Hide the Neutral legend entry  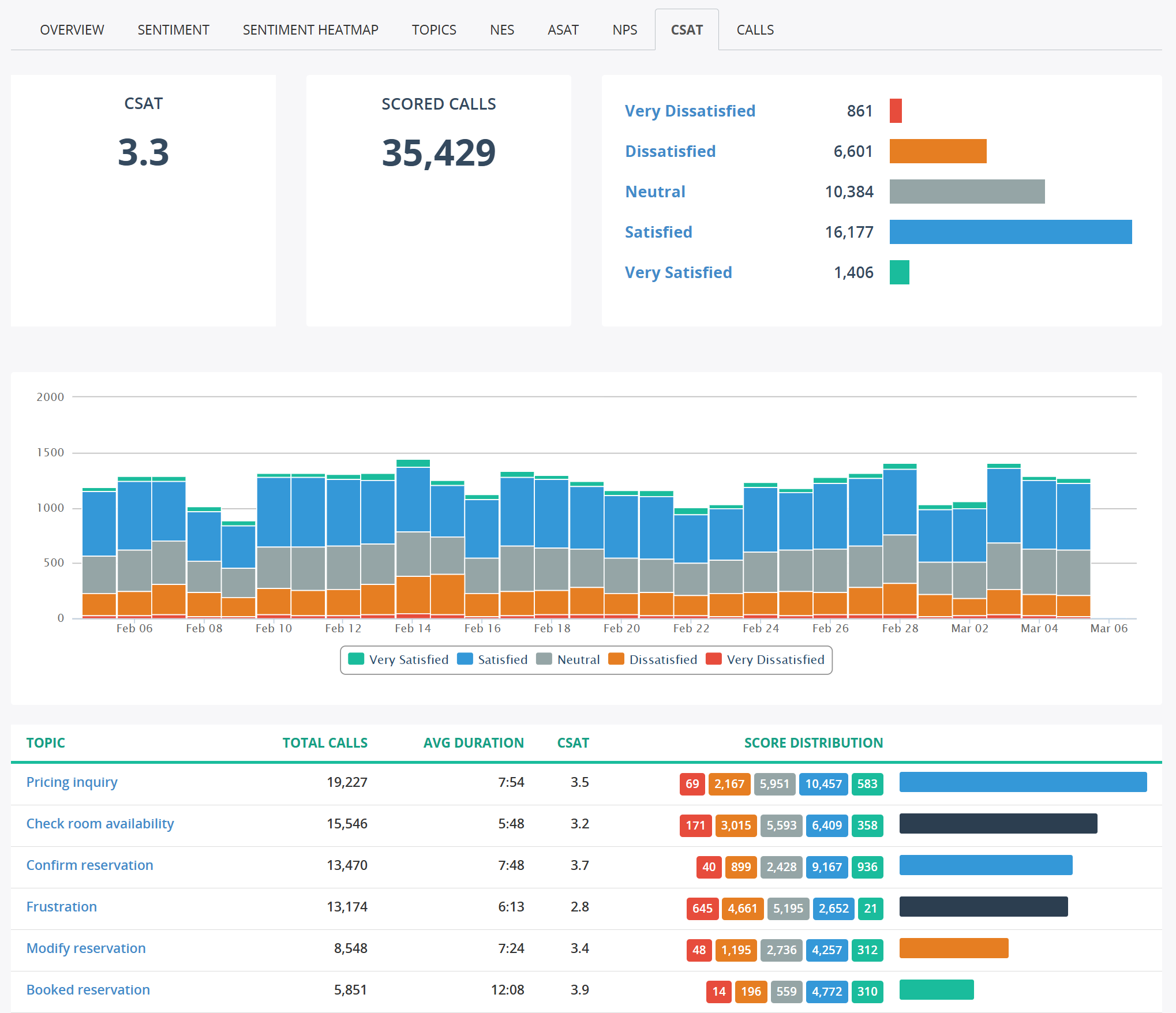pos(578,659)
